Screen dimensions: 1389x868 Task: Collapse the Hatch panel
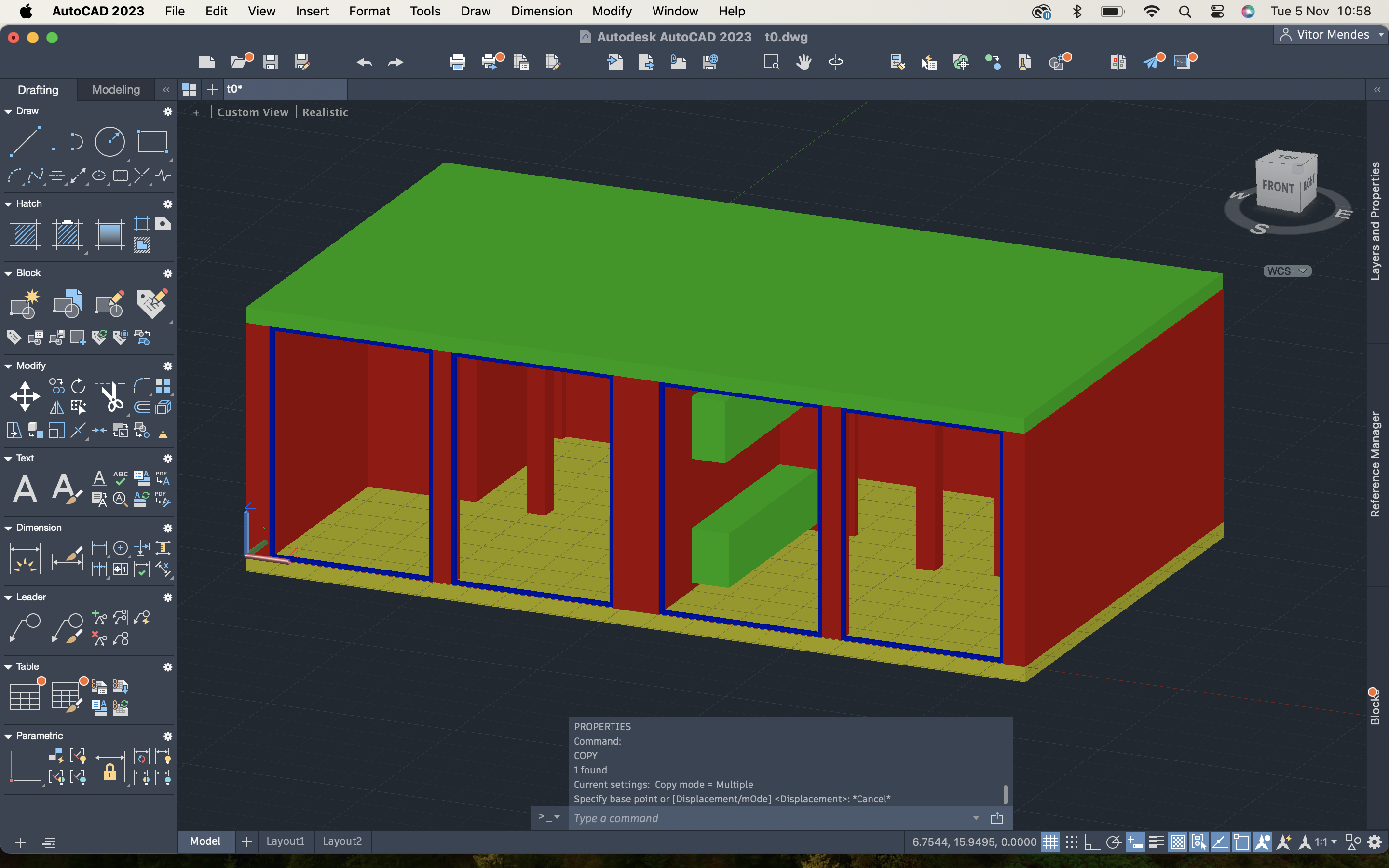8,204
